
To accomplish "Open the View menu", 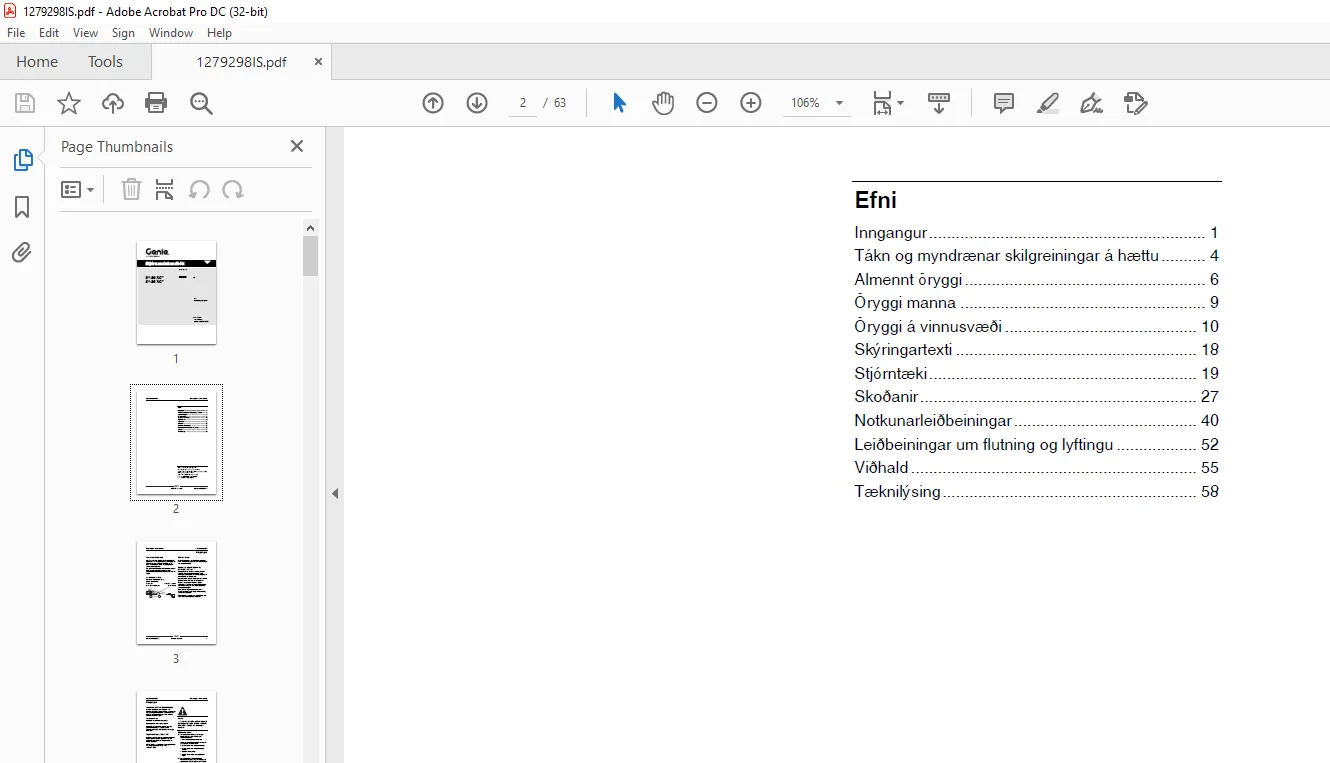I will coord(85,33).
